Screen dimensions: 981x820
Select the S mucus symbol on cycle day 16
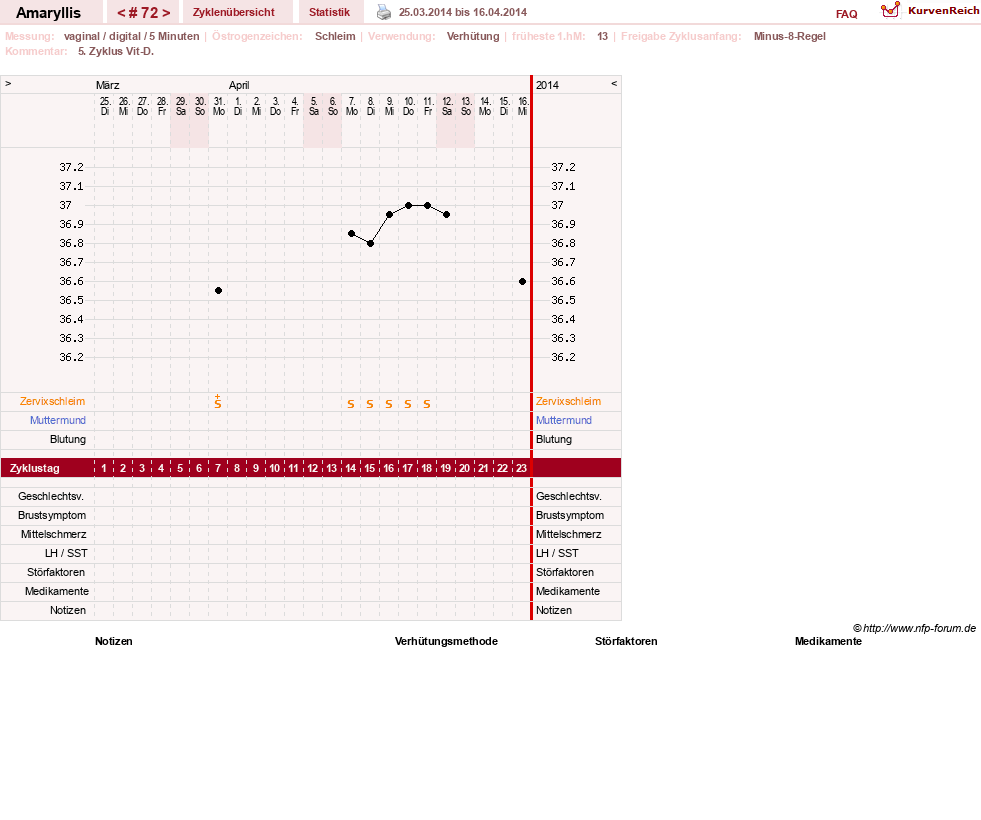point(389,404)
